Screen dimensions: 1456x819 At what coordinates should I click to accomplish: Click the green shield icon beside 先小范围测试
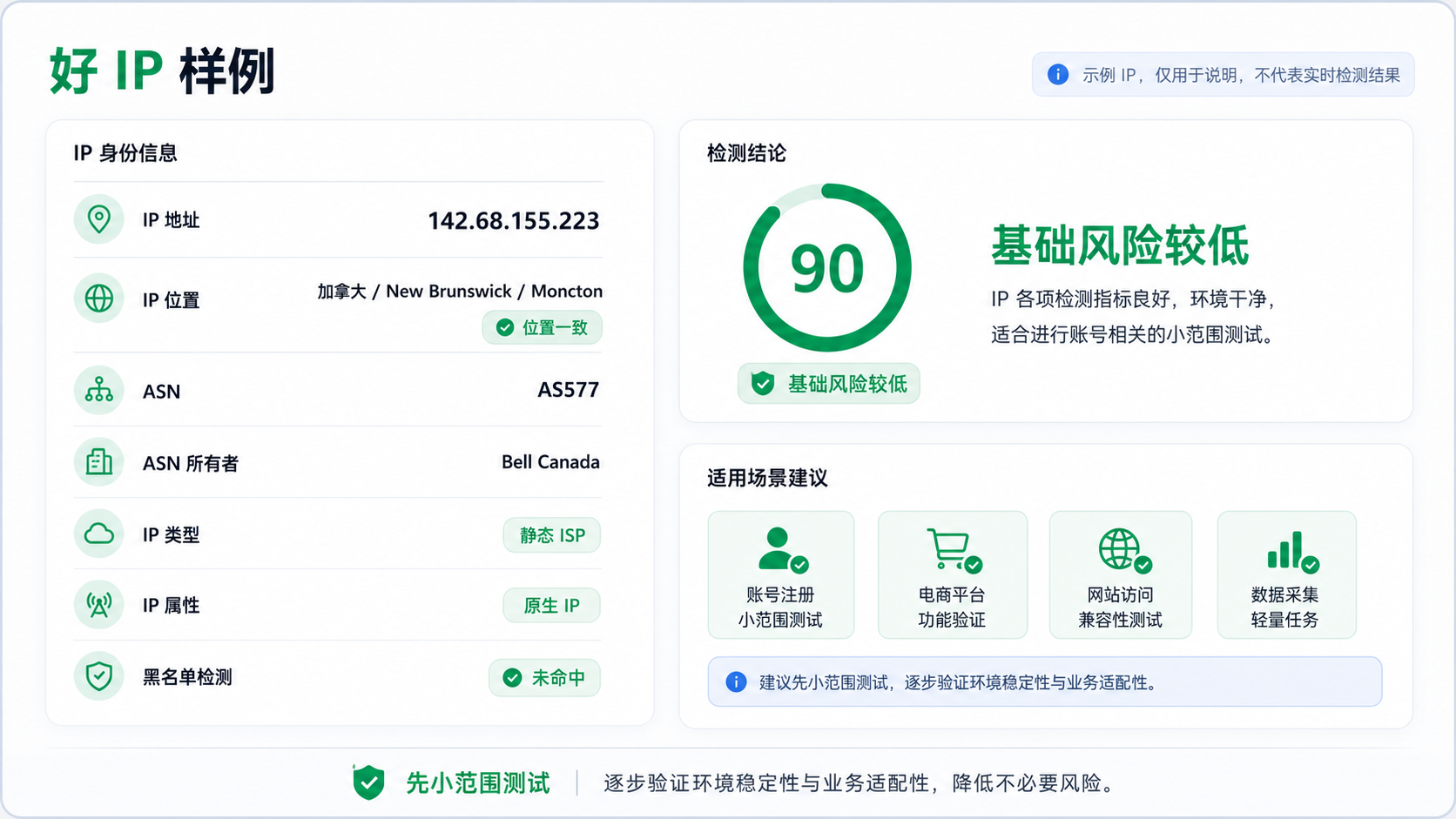pyautogui.click(x=369, y=782)
